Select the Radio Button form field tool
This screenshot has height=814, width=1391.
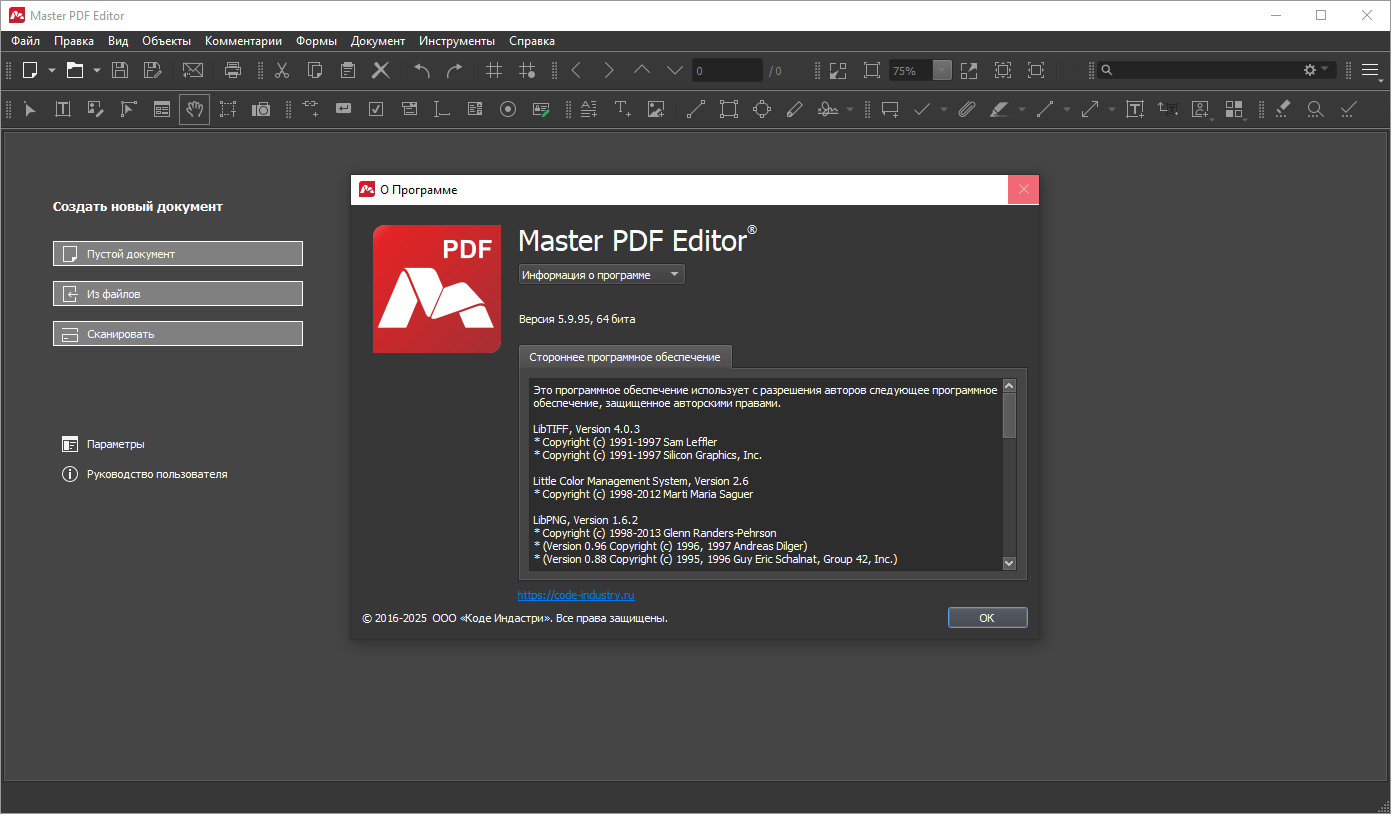point(508,109)
